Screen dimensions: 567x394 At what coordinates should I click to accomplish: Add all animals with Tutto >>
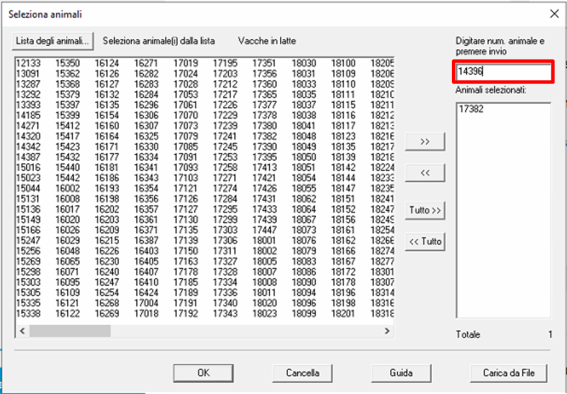click(425, 210)
